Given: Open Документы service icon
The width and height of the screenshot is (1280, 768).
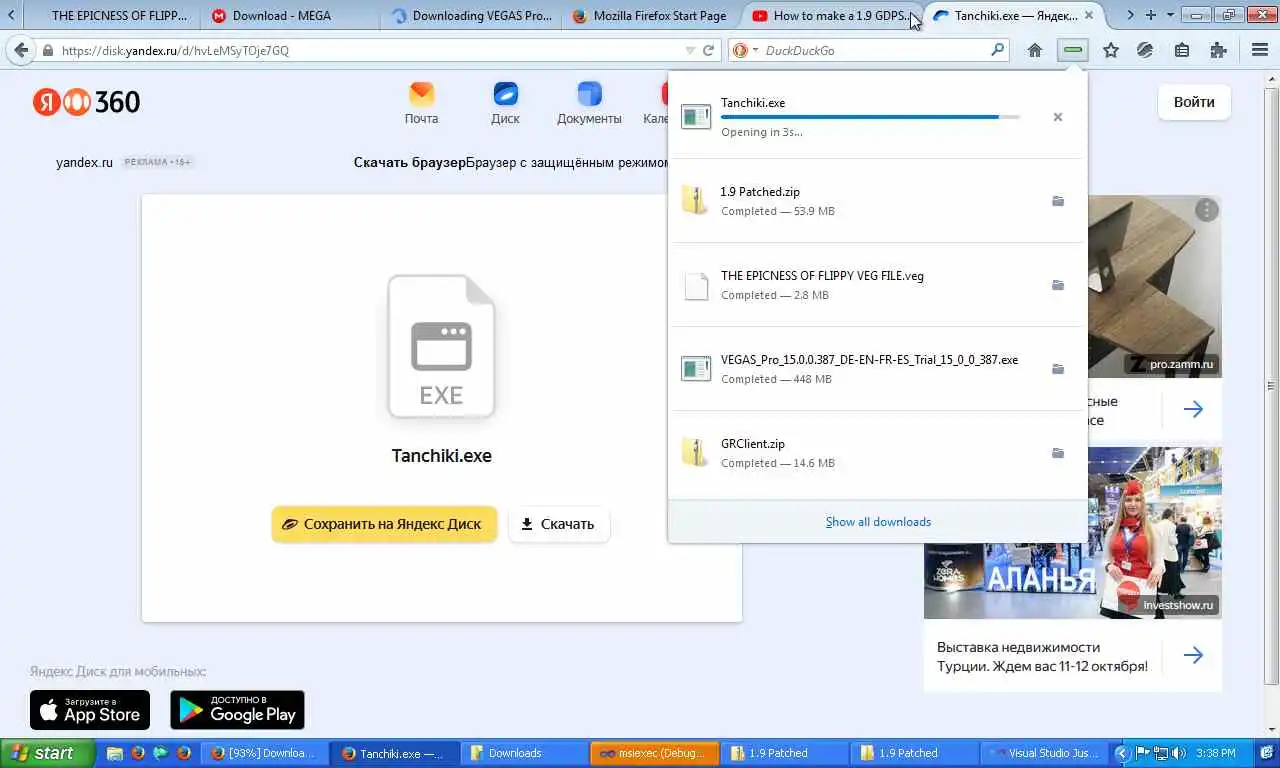Looking at the screenshot, I should click(x=589, y=103).
